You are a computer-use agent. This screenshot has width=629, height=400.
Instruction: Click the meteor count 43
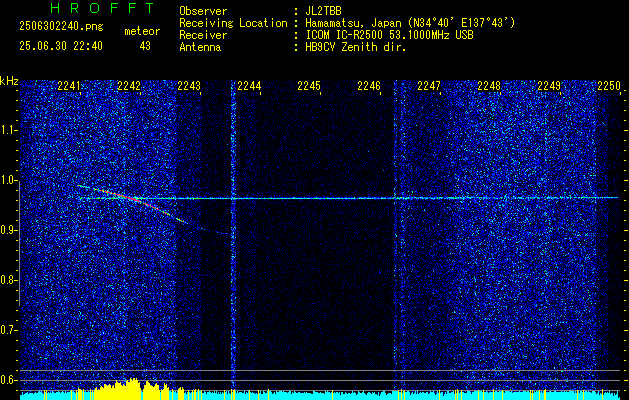pyautogui.click(x=145, y=46)
